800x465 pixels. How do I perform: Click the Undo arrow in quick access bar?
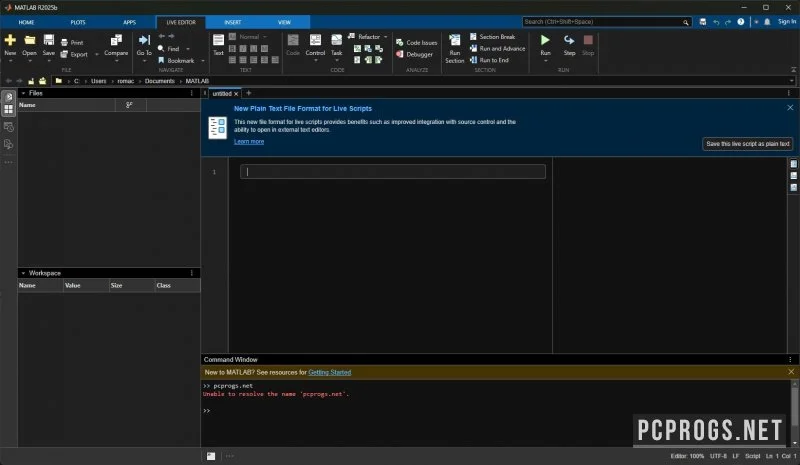coord(716,22)
